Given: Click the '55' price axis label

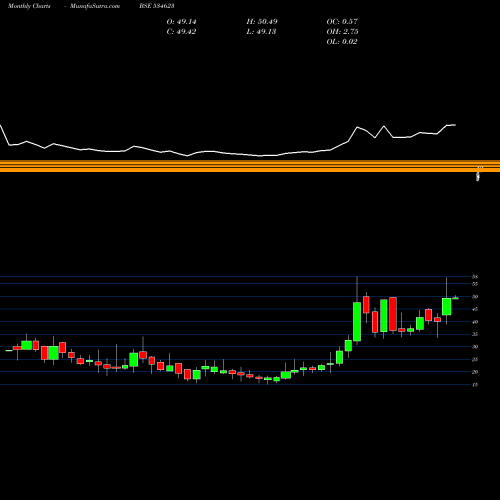Looking at the screenshot, I should [x=475, y=284].
